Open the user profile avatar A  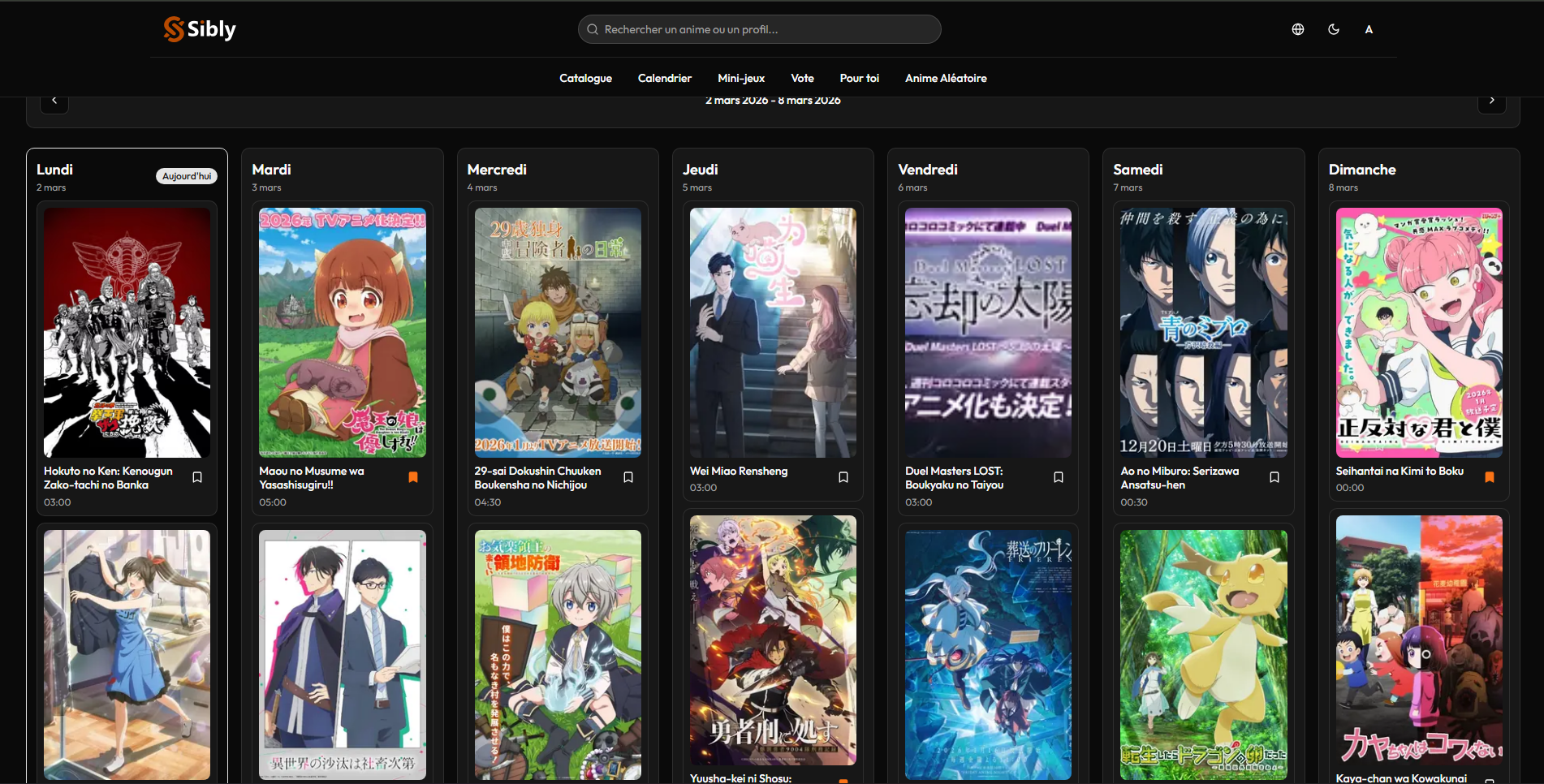(1369, 29)
